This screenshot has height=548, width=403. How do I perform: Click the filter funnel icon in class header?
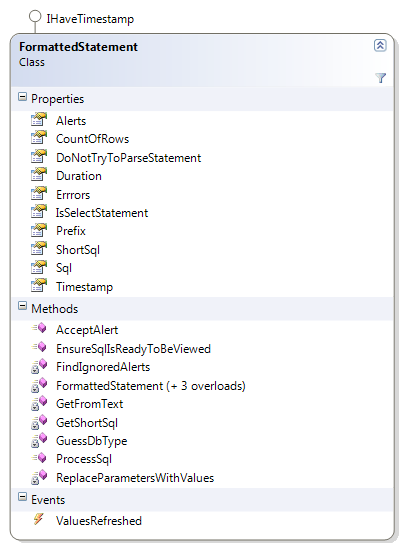[x=380, y=78]
